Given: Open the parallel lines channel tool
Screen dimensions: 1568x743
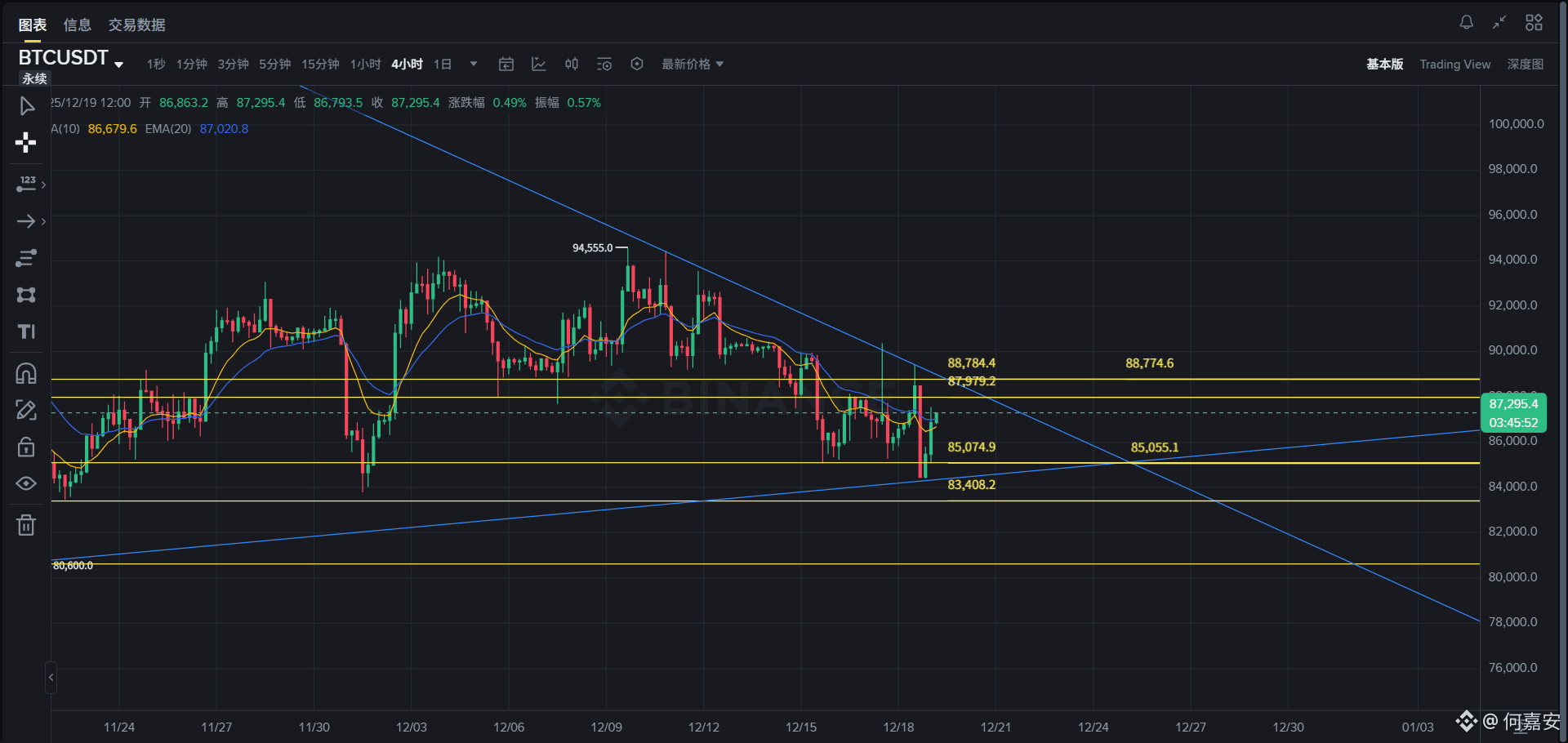Looking at the screenshot, I should coord(26,258).
